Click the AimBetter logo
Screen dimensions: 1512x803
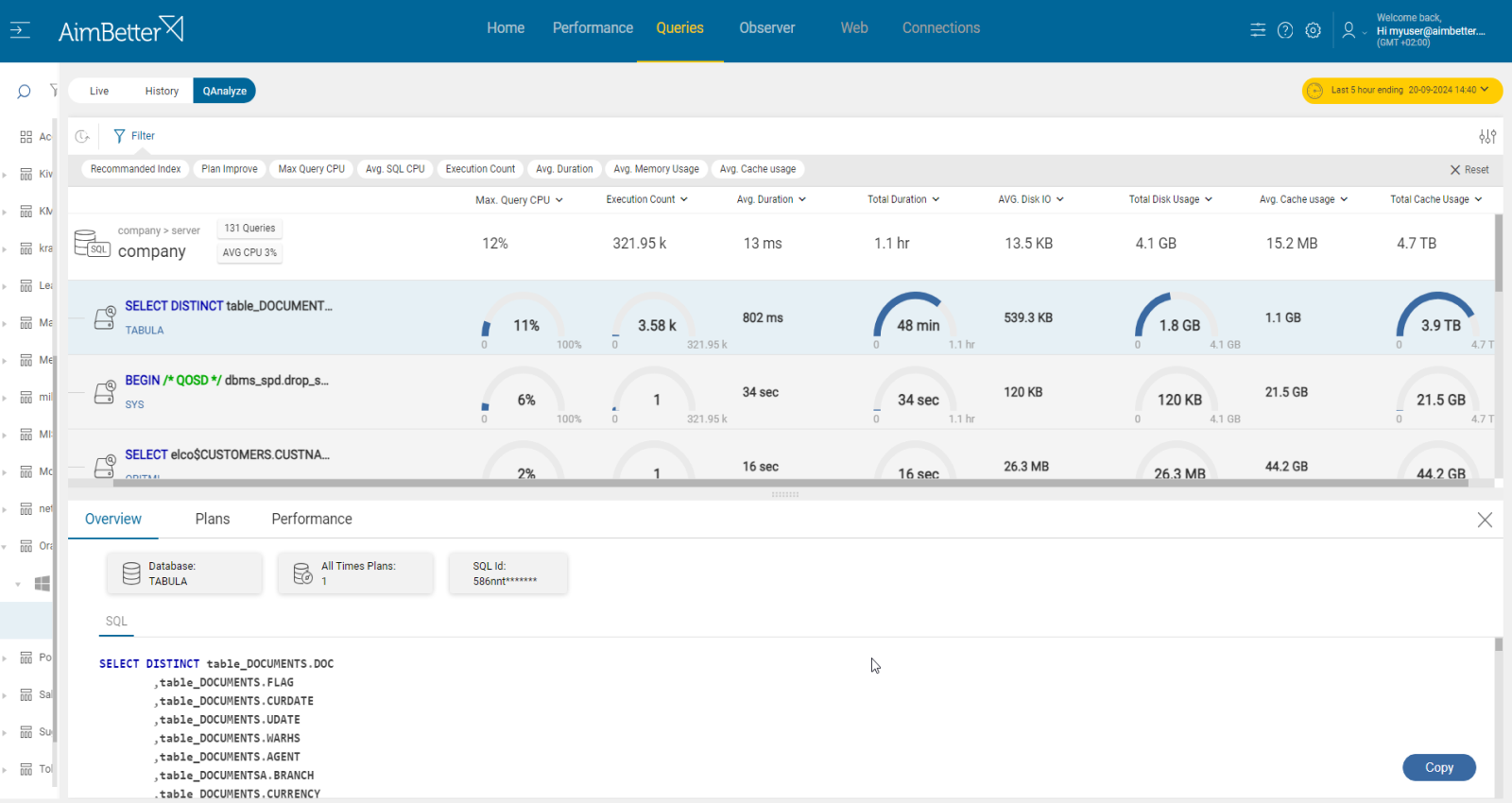click(121, 29)
